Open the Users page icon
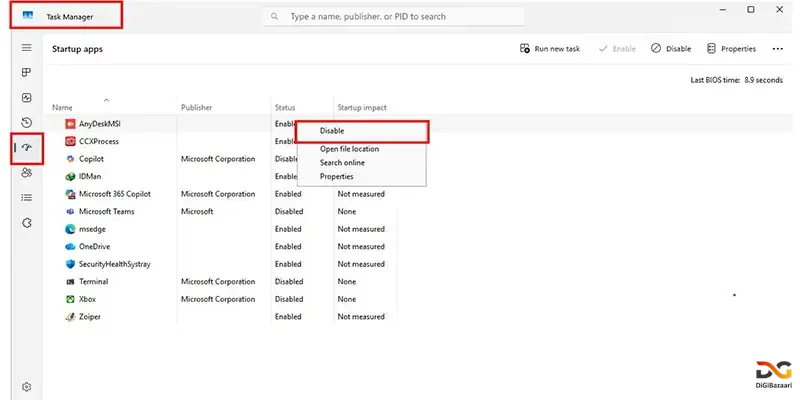Image resolution: width=800 pixels, height=400 pixels. (x=27, y=172)
